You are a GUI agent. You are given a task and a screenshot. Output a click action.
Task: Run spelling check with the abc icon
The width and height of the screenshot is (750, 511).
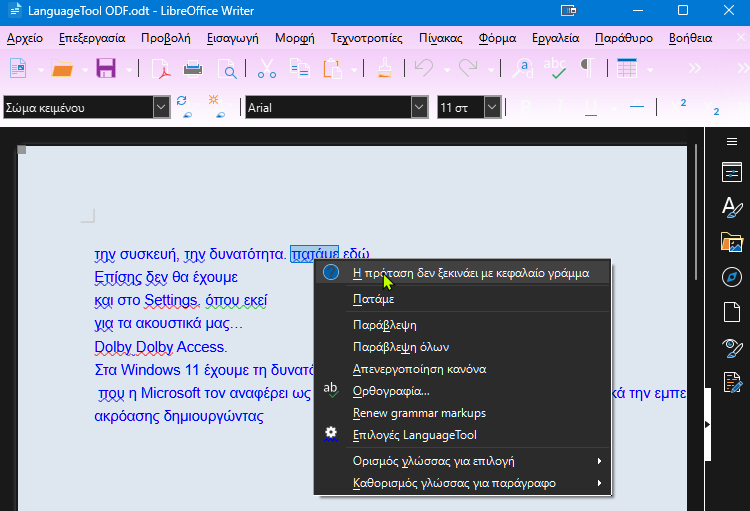pos(555,68)
